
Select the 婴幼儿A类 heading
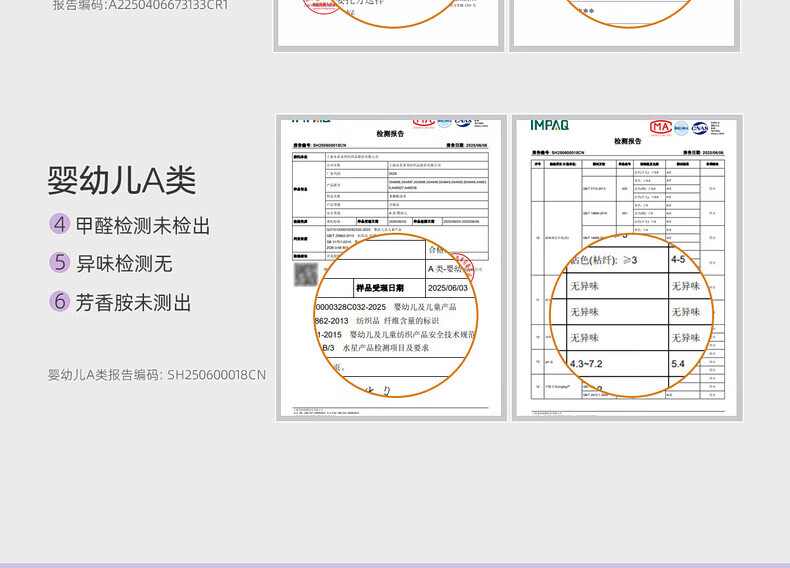(122, 180)
